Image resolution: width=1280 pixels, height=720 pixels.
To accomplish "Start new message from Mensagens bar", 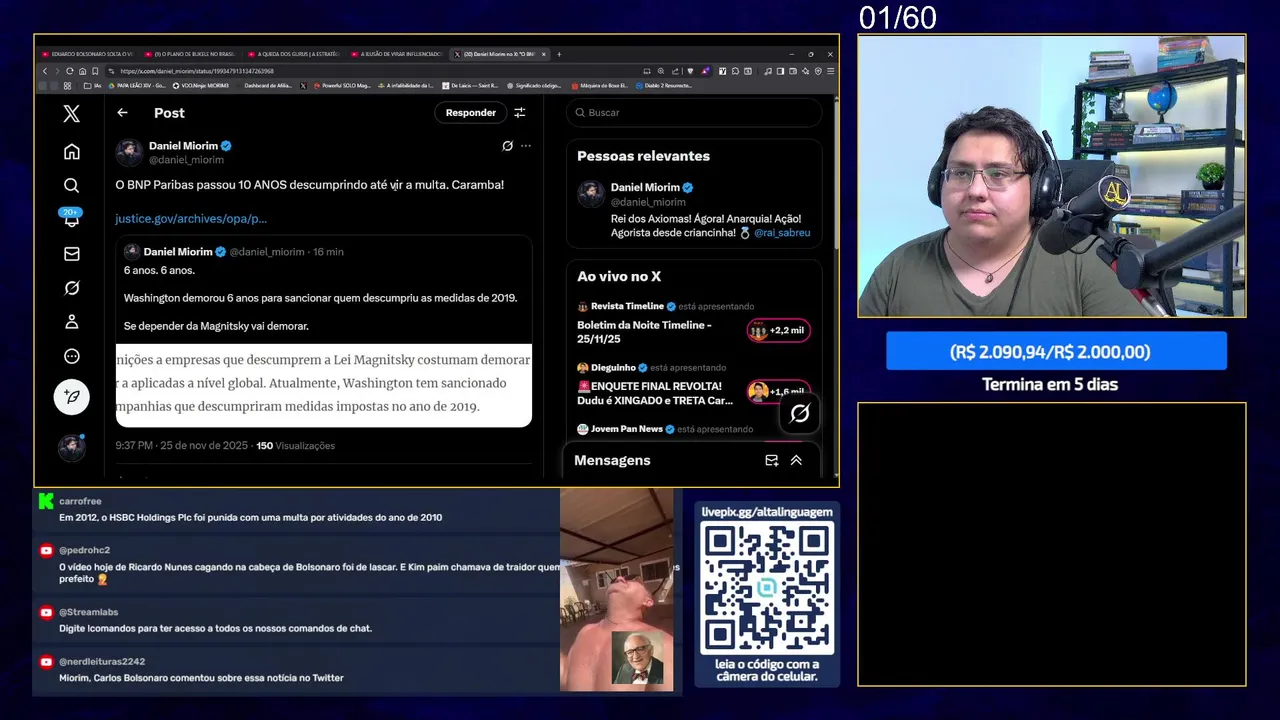I will click(x=771, y=460).
